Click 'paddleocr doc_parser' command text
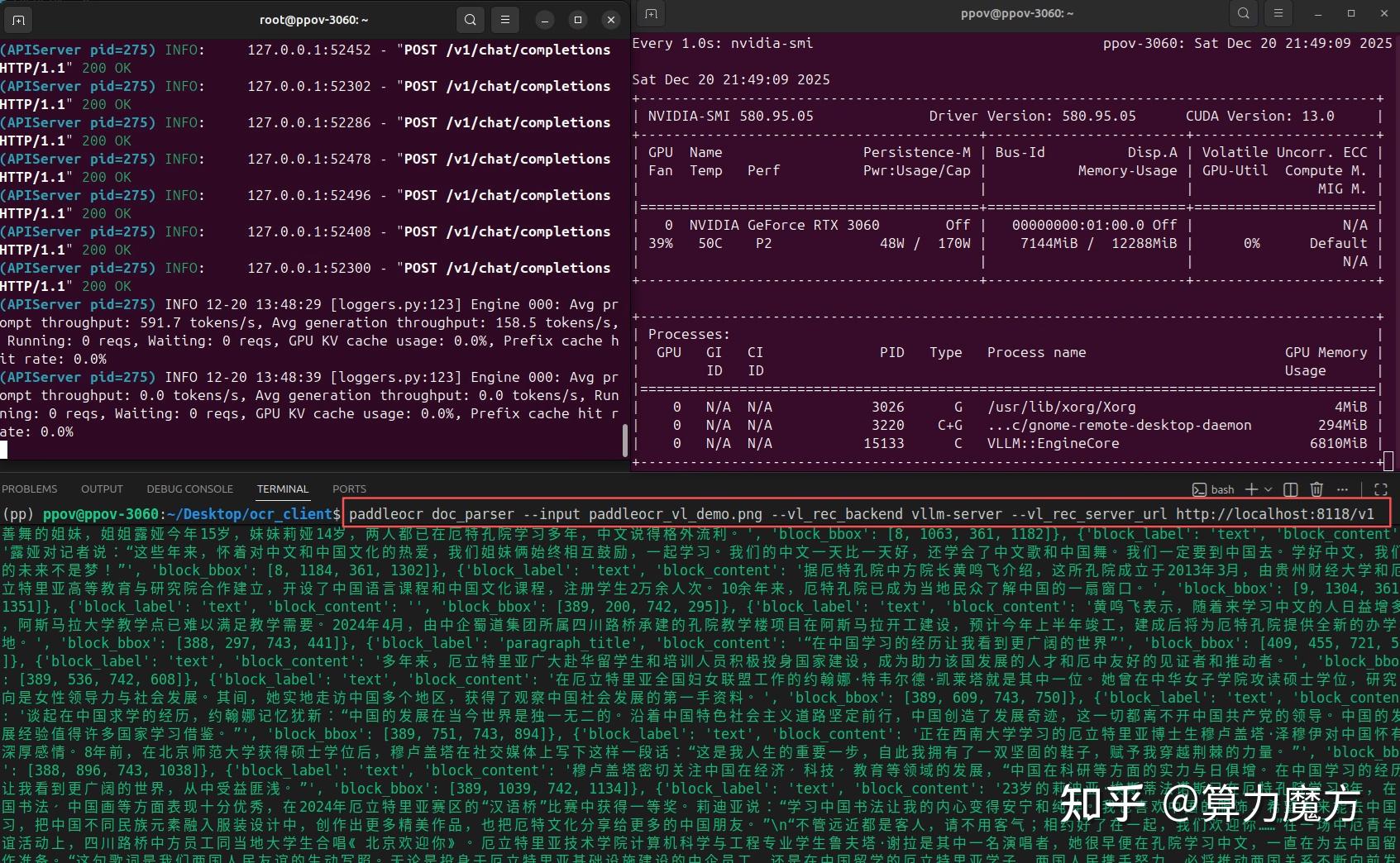This screenshot has width=1400, height=863. [432, 514]
